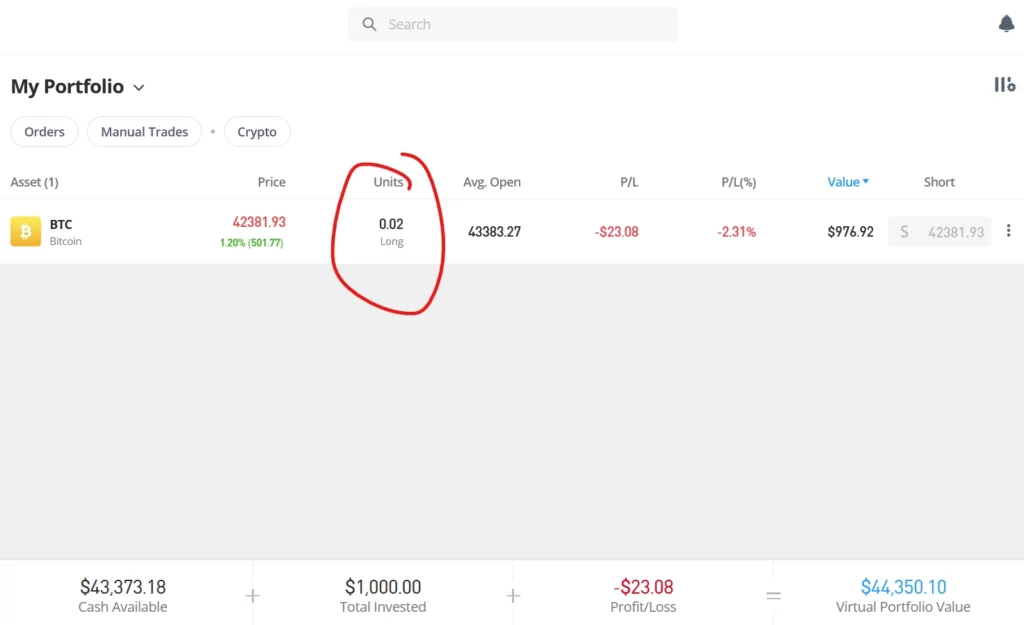
Task: Click the Virtual Portfolio Value amount $44,350.10
Action: [x=902, y=587]
